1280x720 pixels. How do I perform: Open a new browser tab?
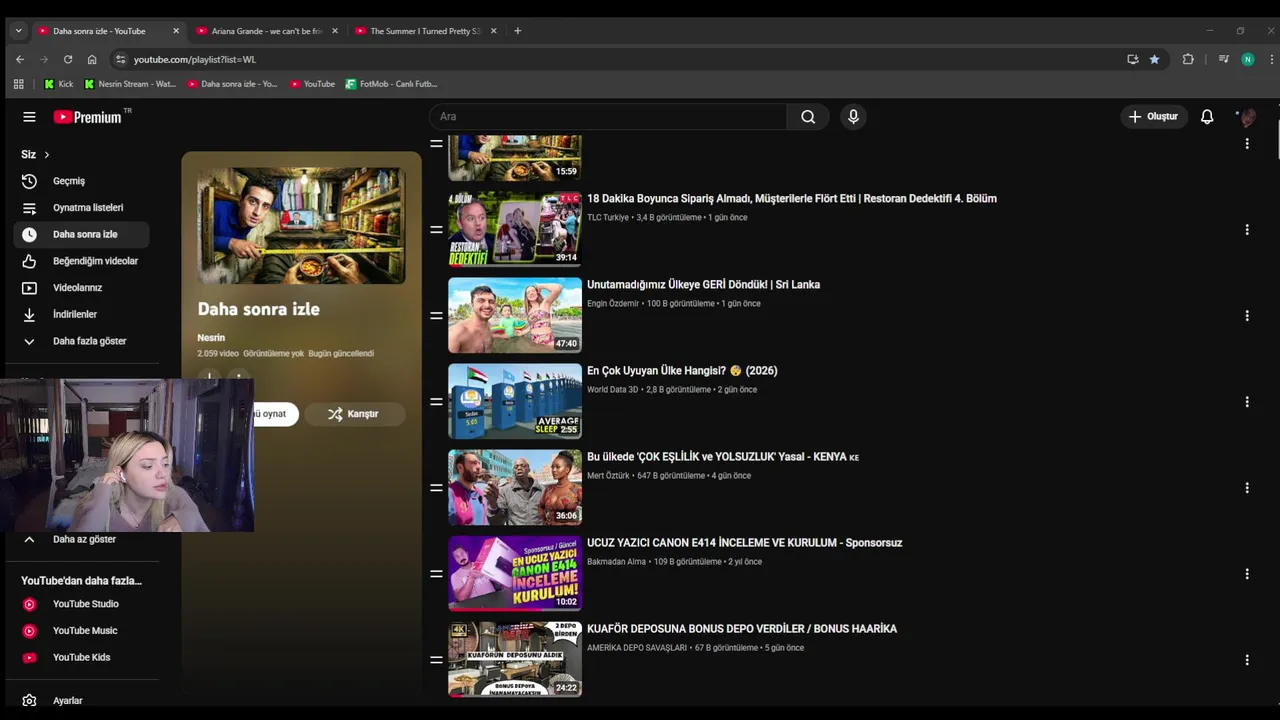tap(517, 31)
